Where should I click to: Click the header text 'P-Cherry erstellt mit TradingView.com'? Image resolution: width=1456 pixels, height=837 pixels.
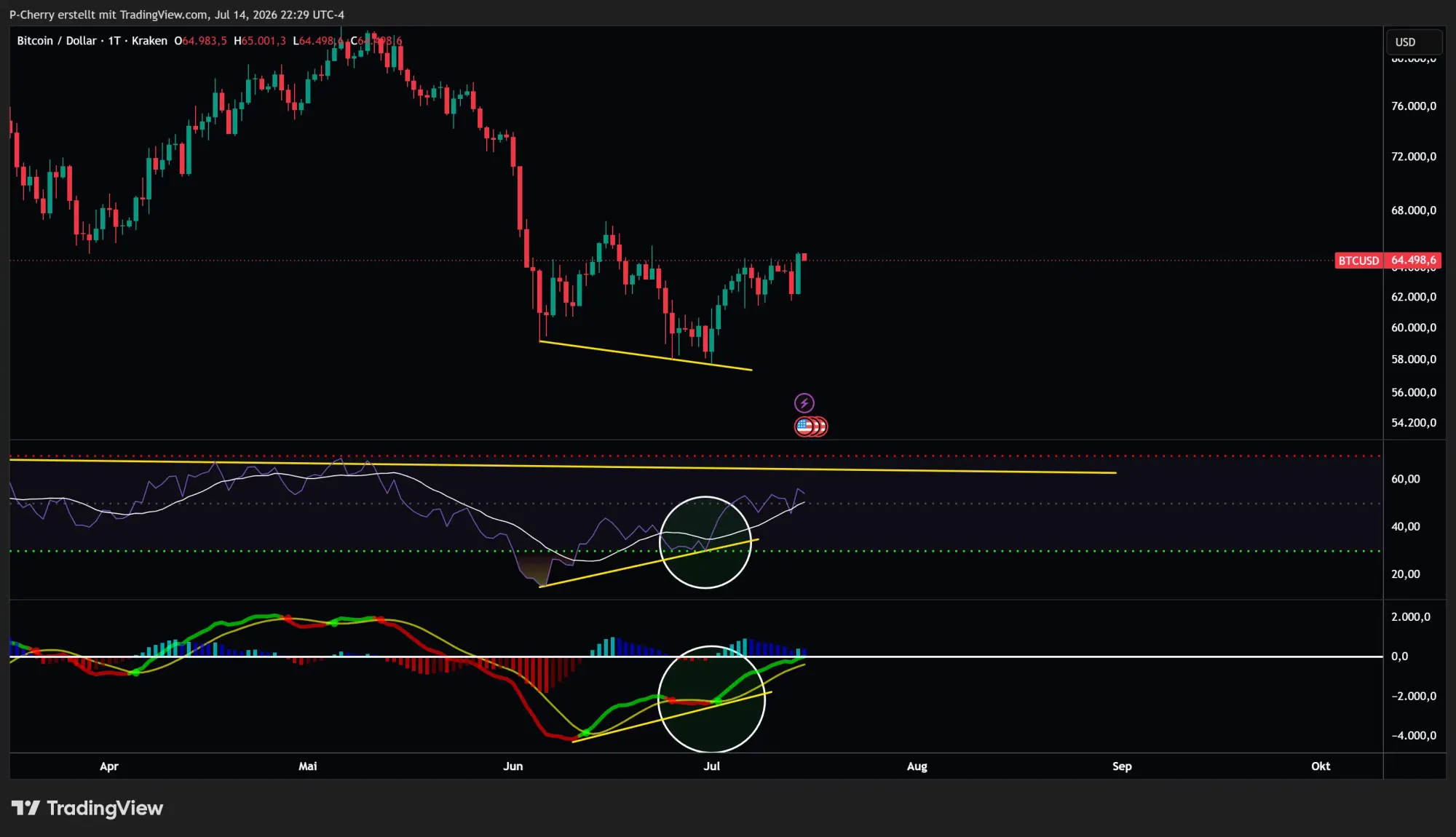(x=108, y=15)
